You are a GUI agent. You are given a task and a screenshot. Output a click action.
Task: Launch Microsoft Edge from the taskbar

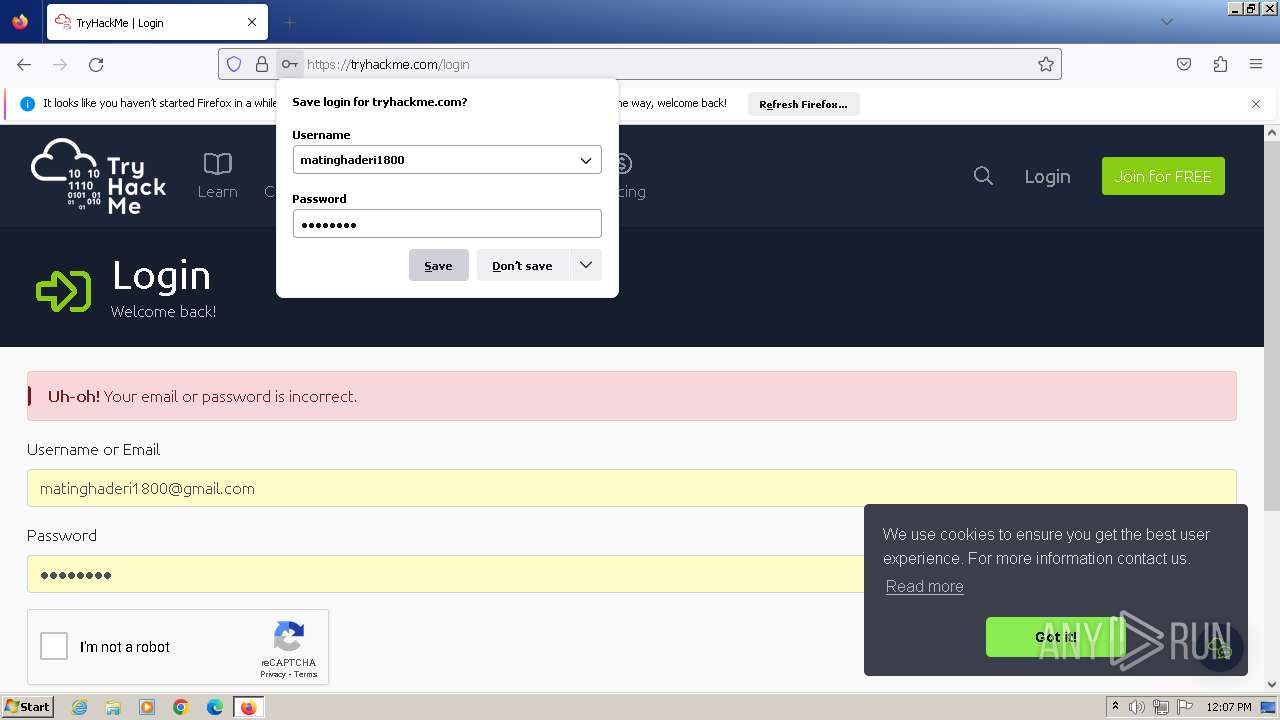tap(215, 707)
